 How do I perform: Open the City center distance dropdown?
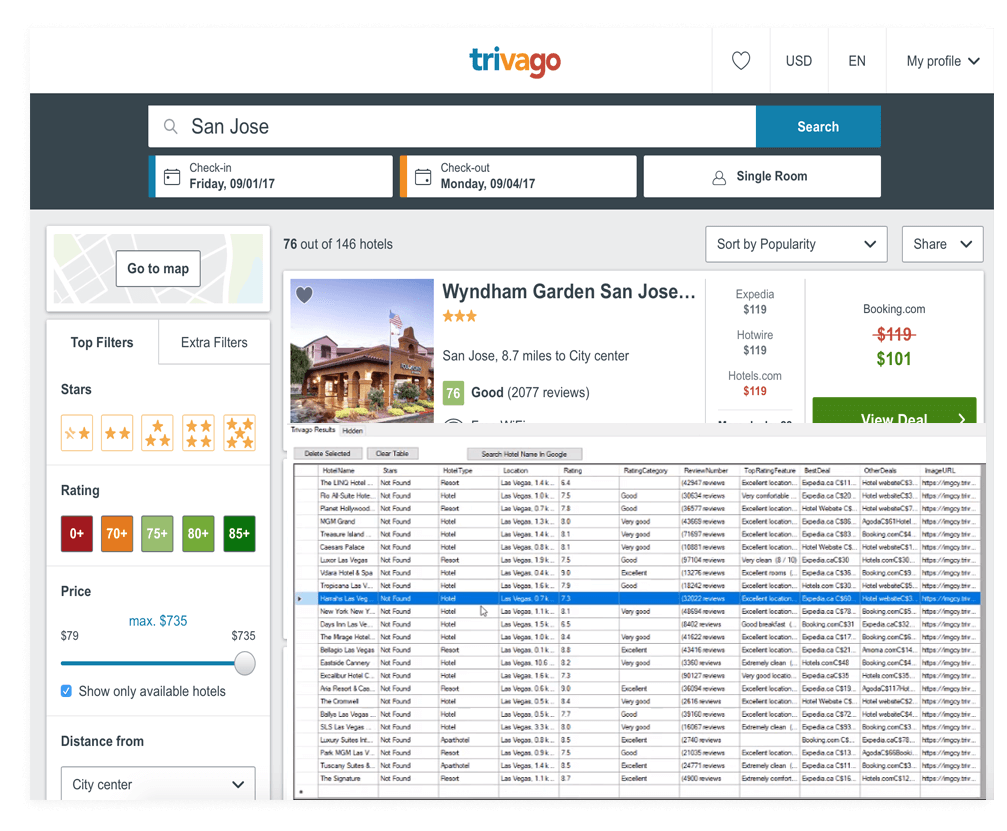click(158, 783)
